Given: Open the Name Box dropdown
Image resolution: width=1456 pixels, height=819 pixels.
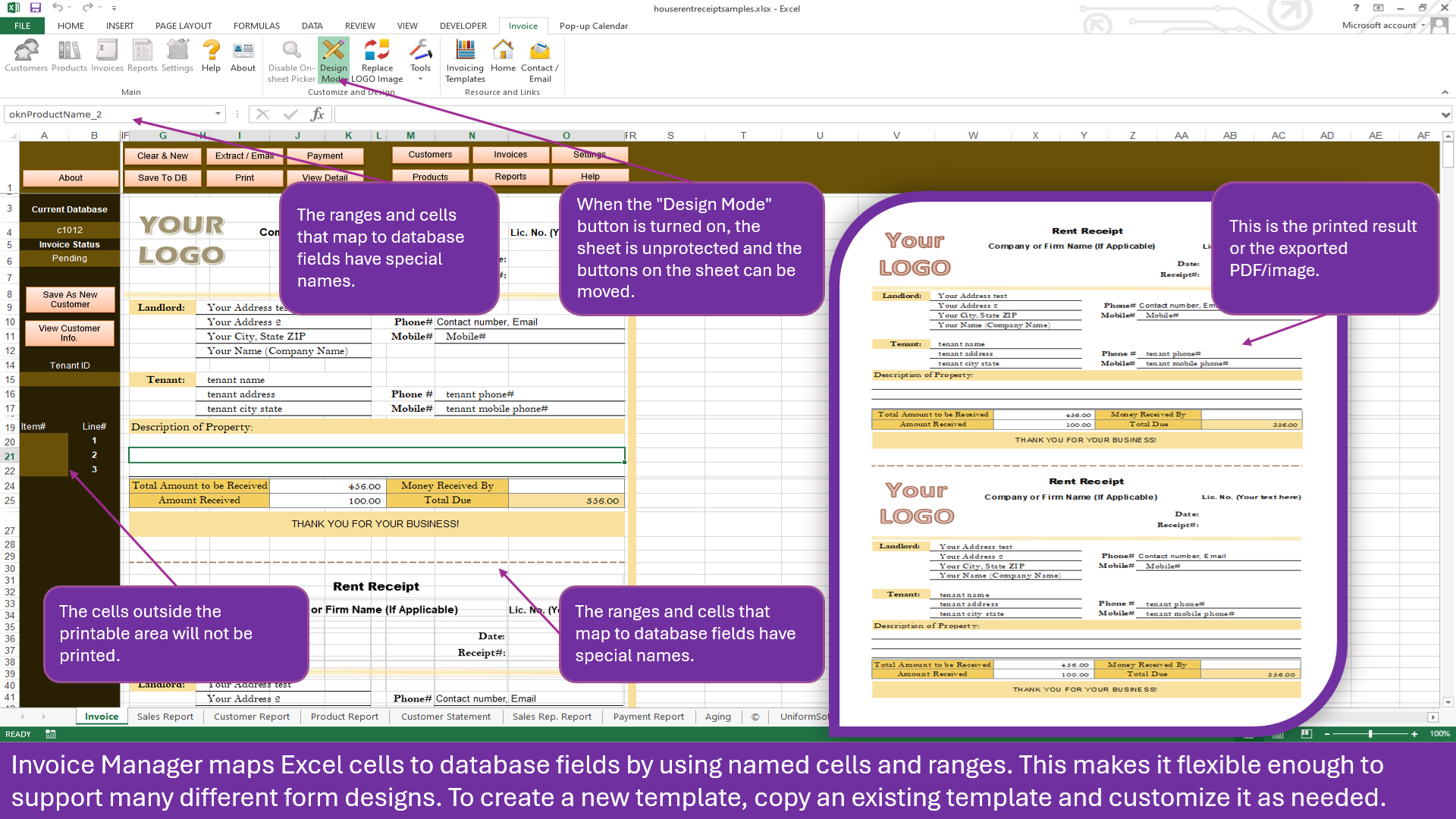Looking at the screenshot, I should [x=218, y=114].
